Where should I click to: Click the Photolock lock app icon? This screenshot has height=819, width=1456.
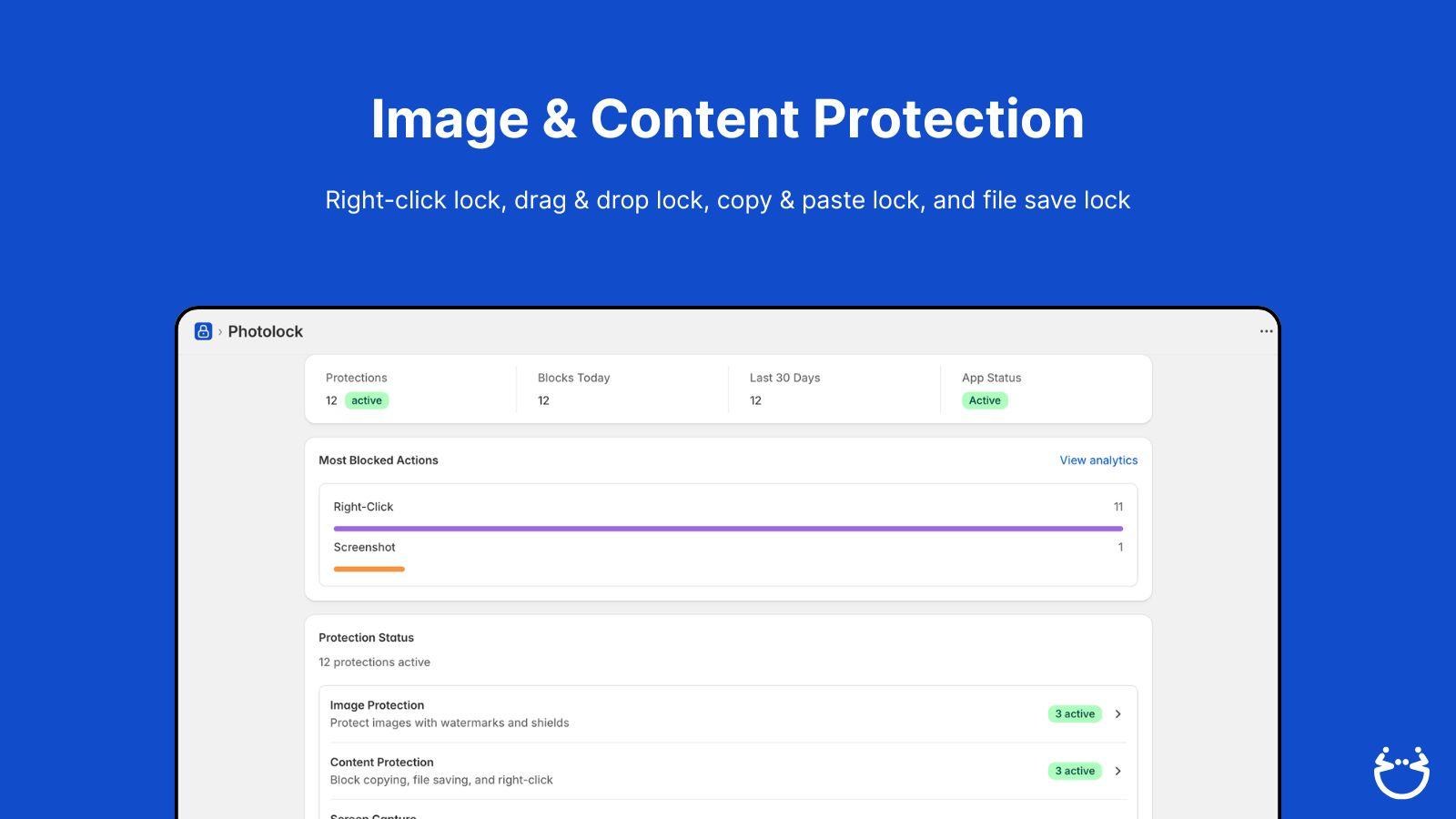[203, 331]
